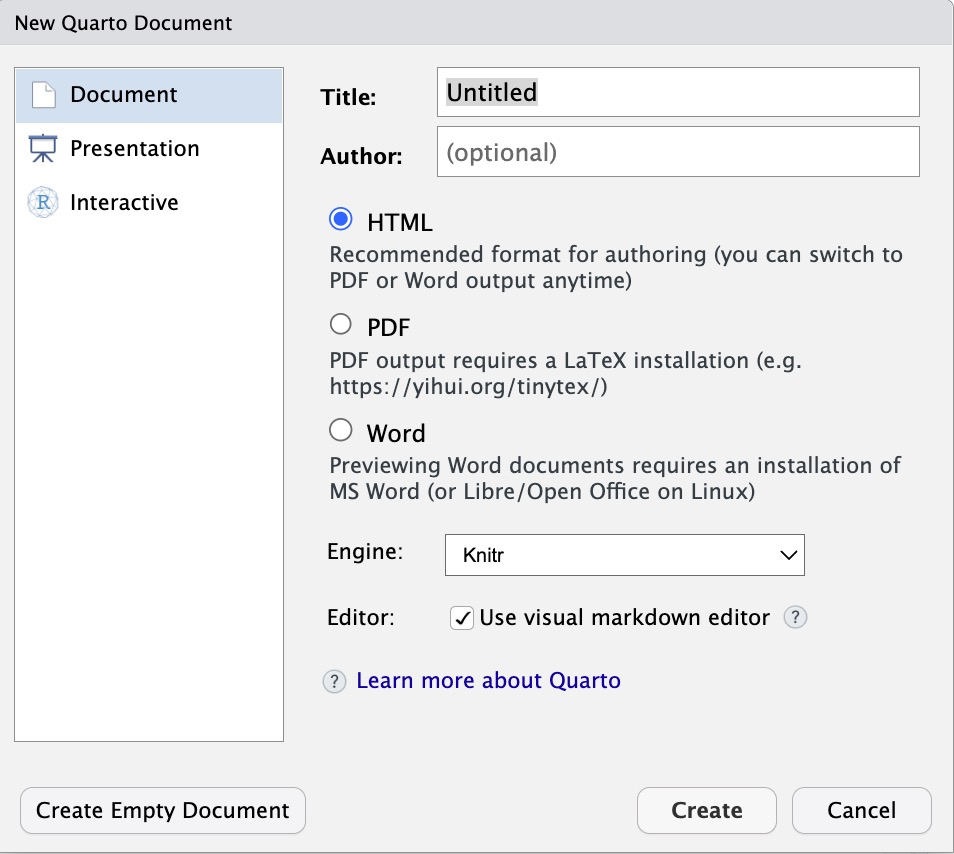
Task: Click the question mark icon before Learn more
Action: point(334,681)
